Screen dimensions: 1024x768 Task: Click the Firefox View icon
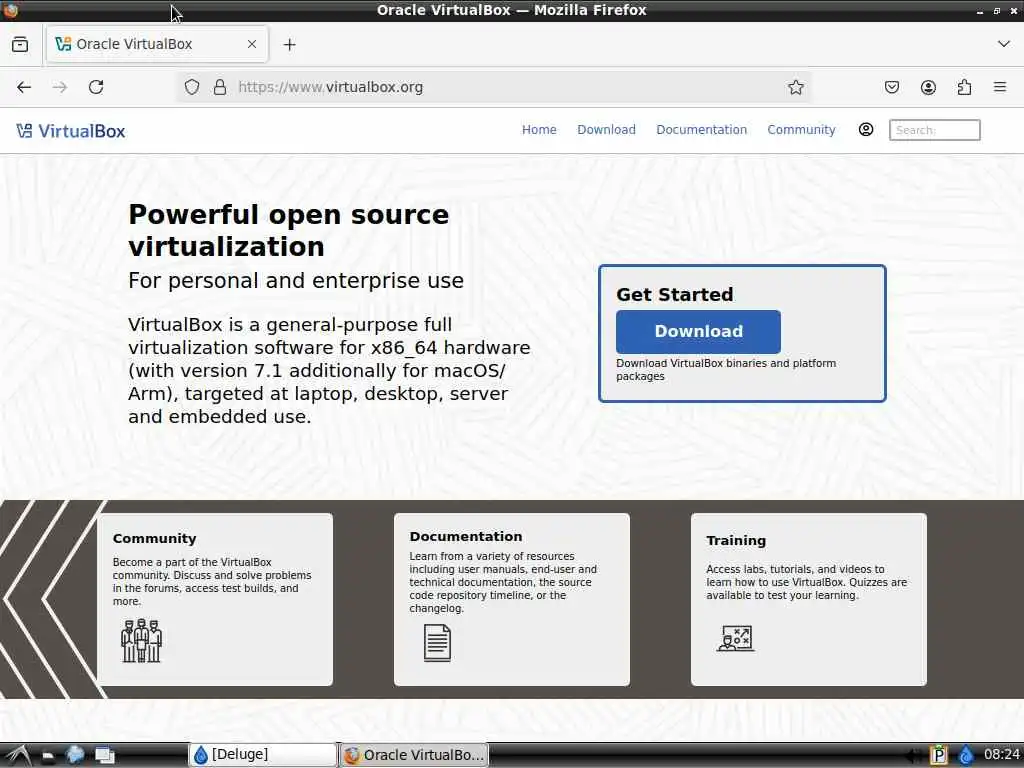click(x=20, y=44)
